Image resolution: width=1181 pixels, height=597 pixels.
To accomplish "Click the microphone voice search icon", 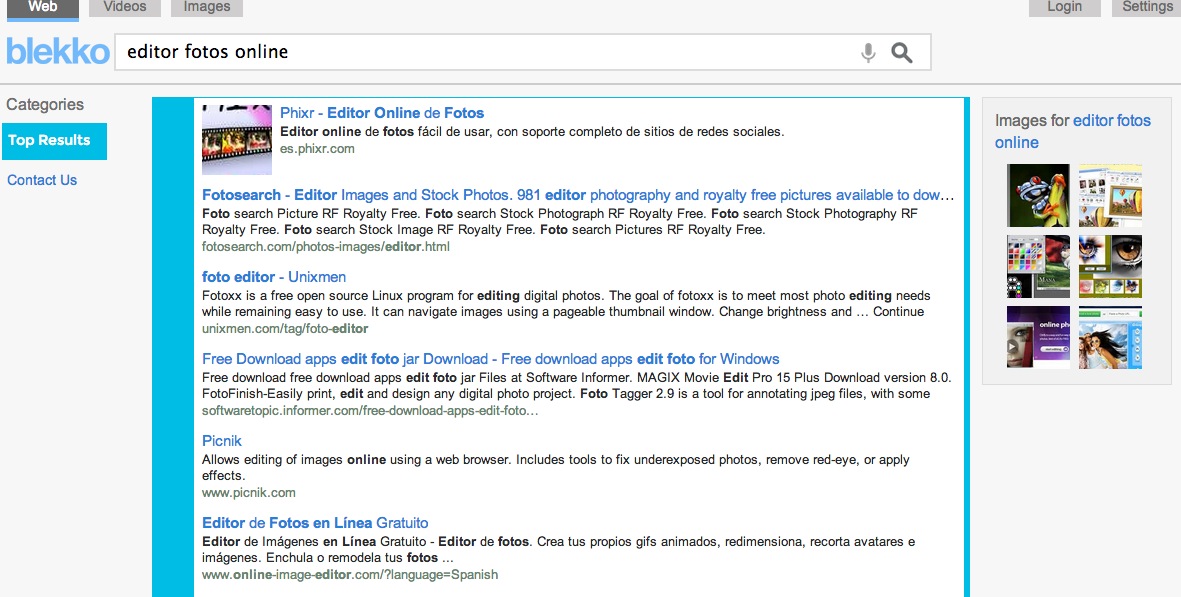I will (x=868, y=53).
